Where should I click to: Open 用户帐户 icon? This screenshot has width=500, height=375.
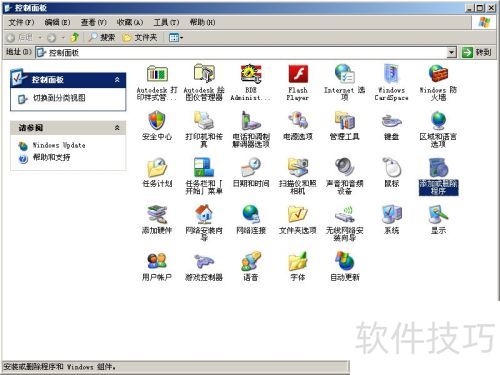click(x=157, y=261)
